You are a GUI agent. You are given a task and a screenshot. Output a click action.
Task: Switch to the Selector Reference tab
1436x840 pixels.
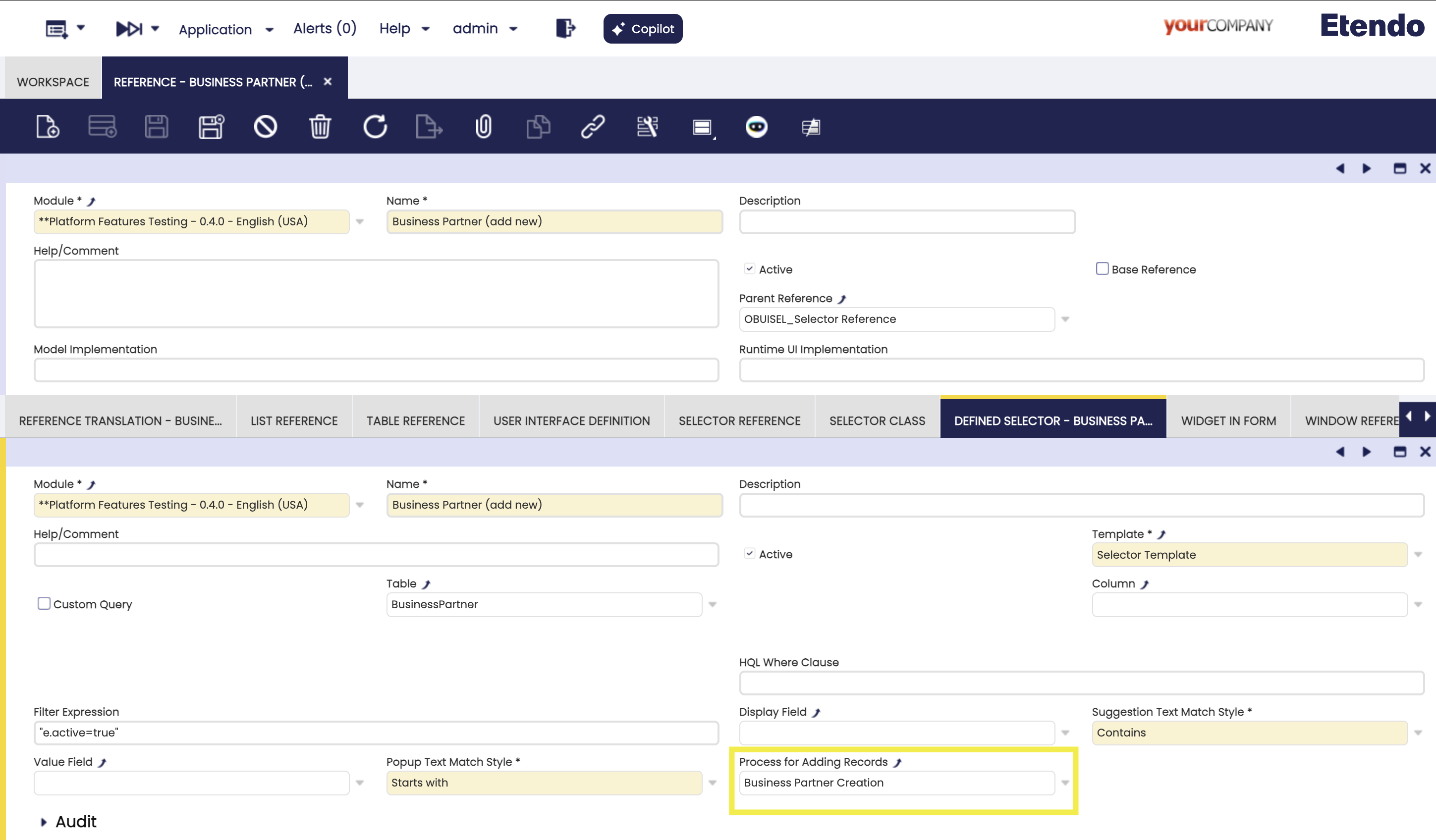(739, 421)
